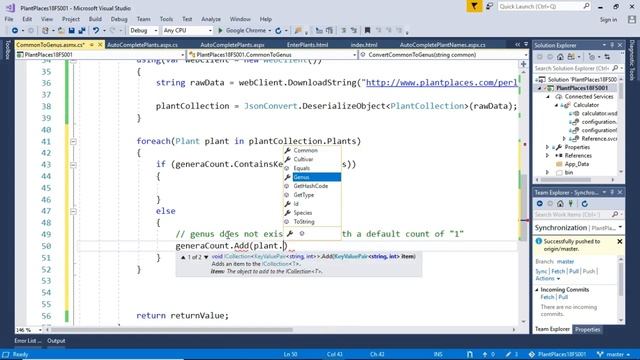
Task: Click the New Project toolbar icon
Action: 45,31
